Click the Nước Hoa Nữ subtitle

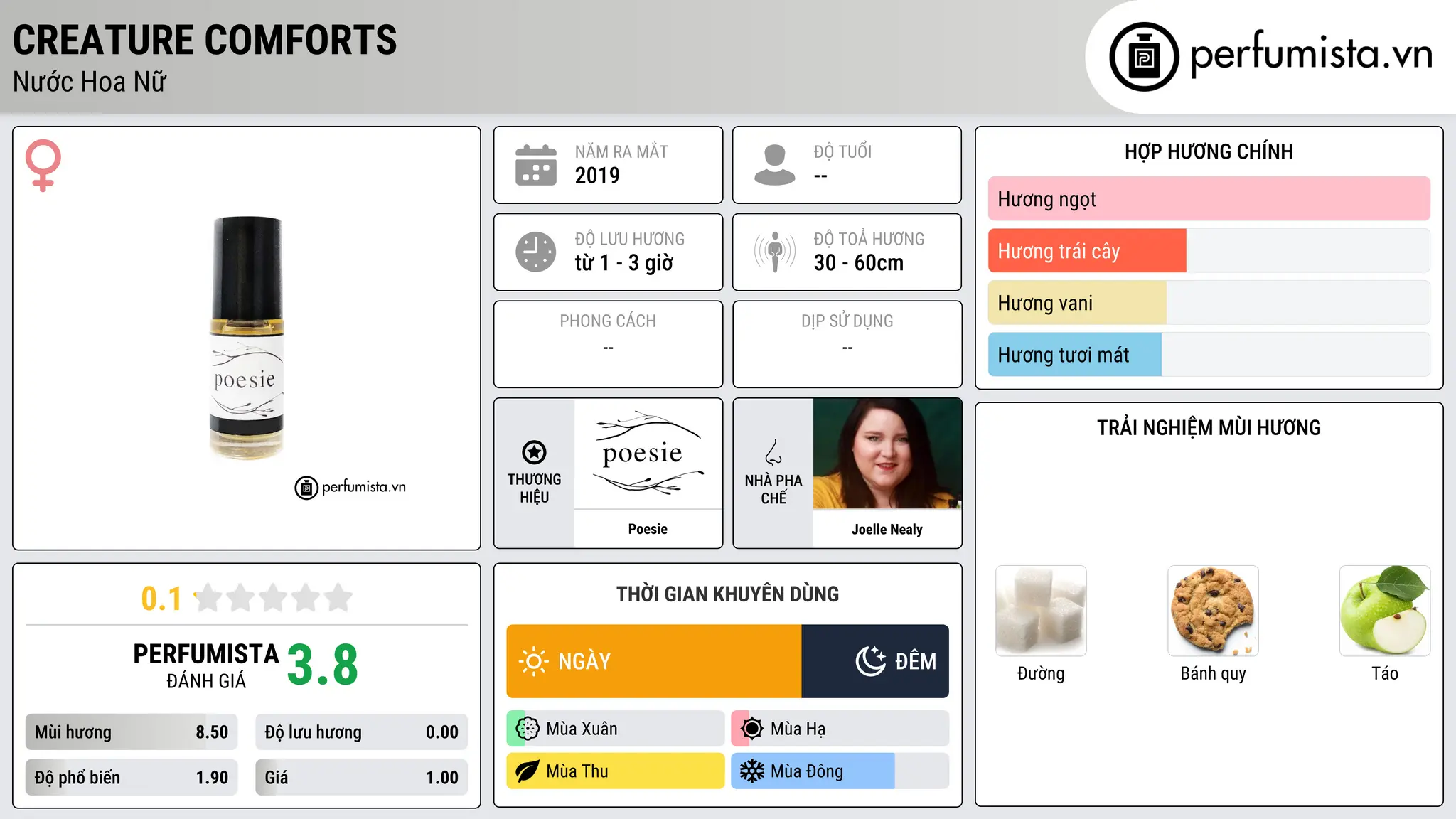coord(90,82)
